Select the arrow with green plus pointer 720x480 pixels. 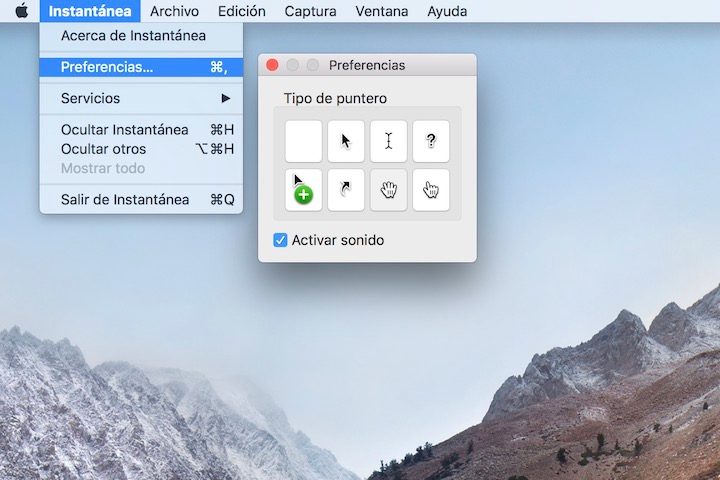click(x=303, y=189)
